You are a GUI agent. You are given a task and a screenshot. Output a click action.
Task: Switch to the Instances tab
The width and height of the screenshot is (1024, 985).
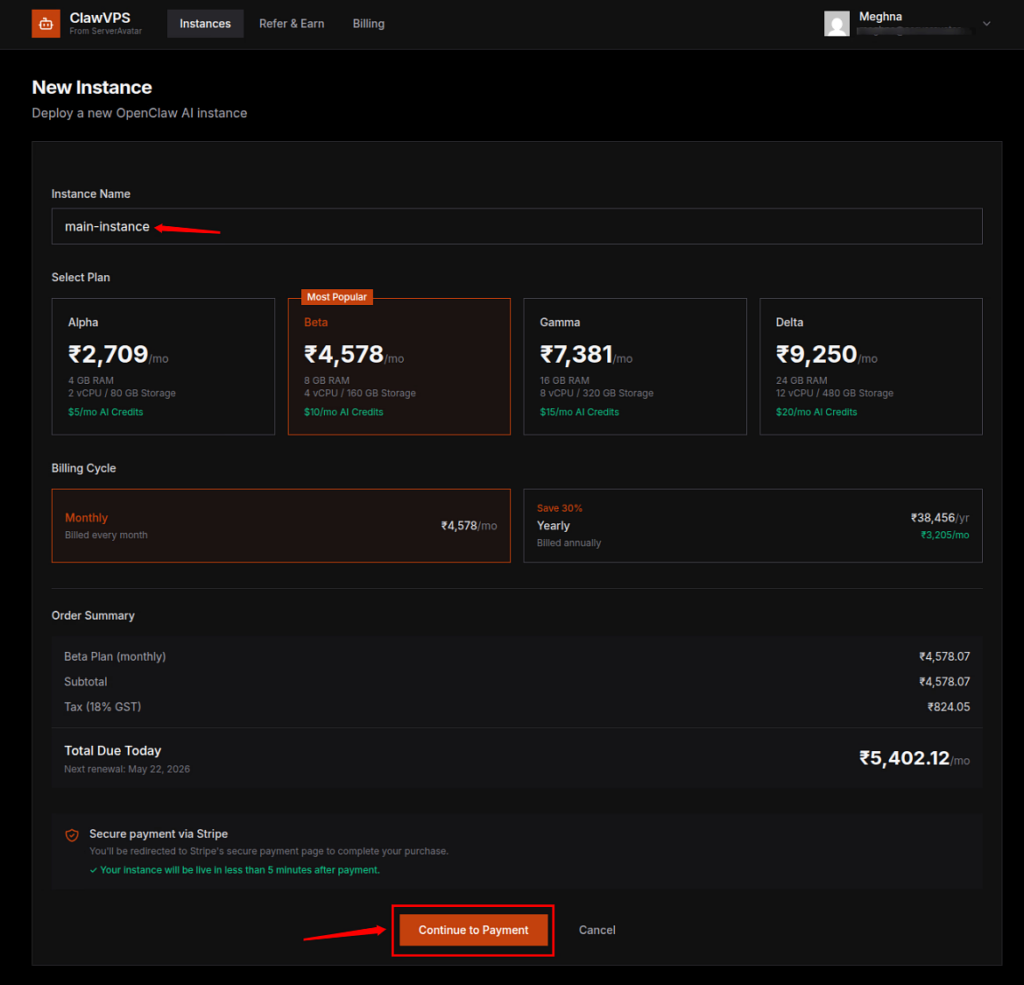(205, 23)
